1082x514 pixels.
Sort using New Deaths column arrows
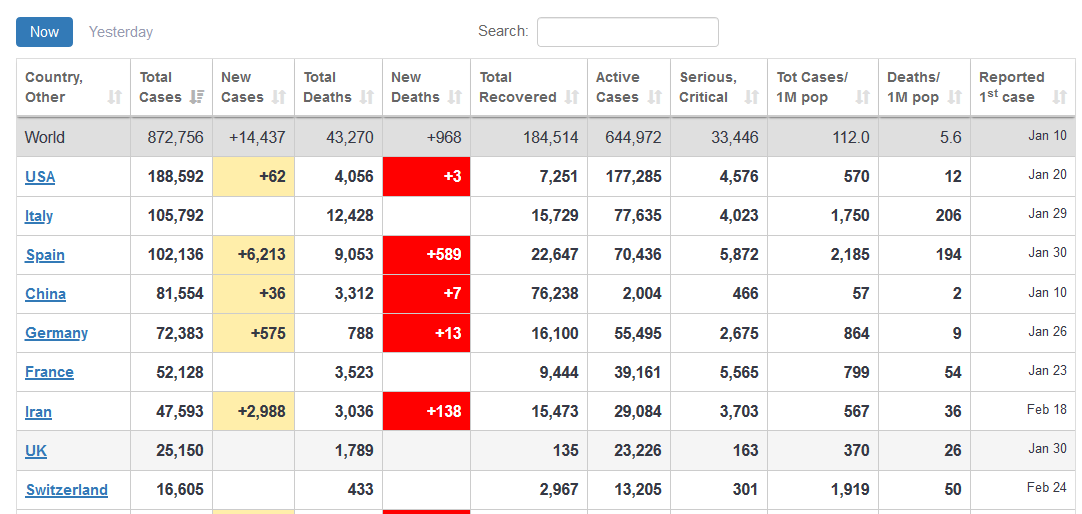(x=455, y=97)
